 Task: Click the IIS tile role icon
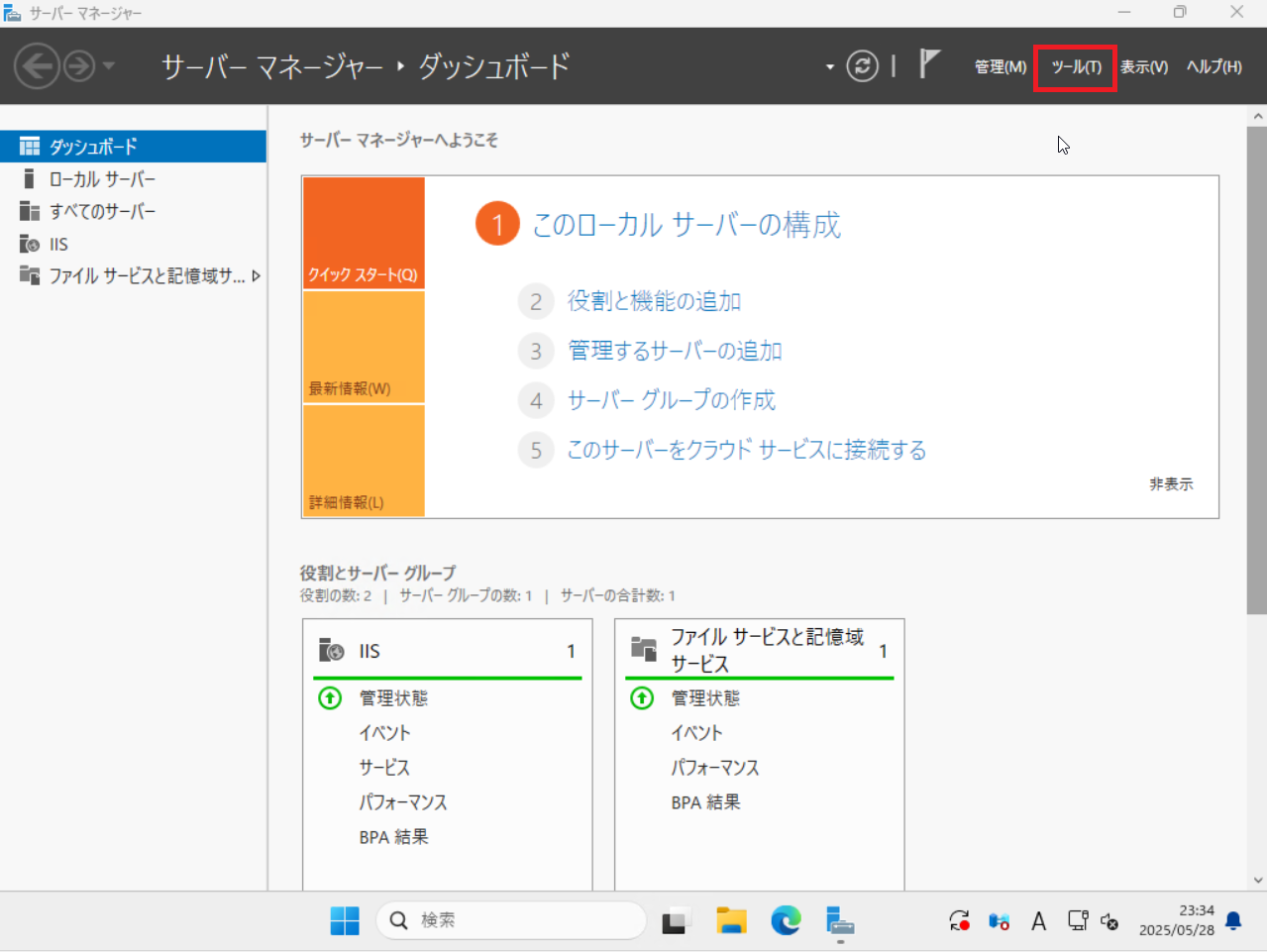[331, 651]
